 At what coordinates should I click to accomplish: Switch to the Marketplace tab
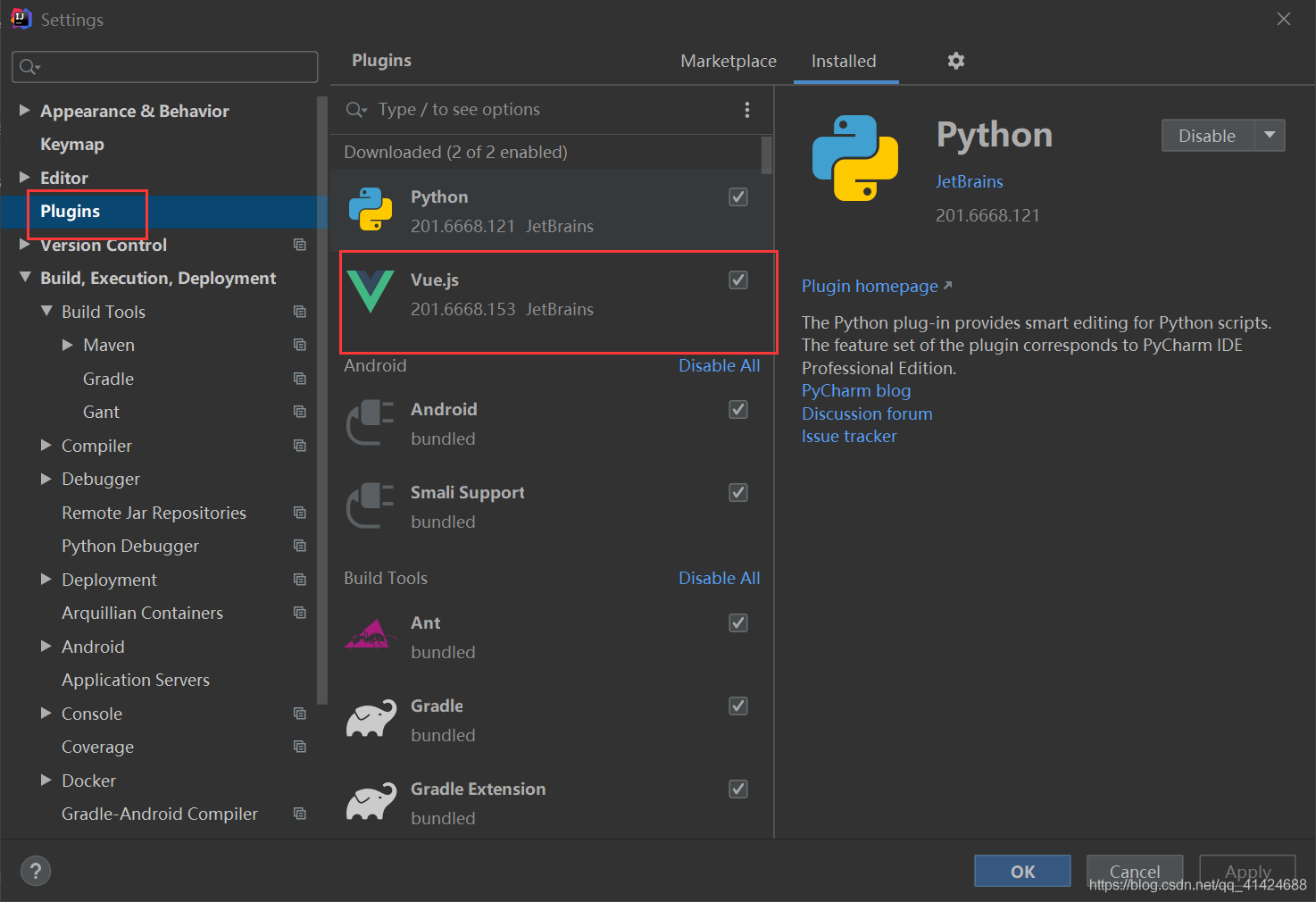[729, 61]
